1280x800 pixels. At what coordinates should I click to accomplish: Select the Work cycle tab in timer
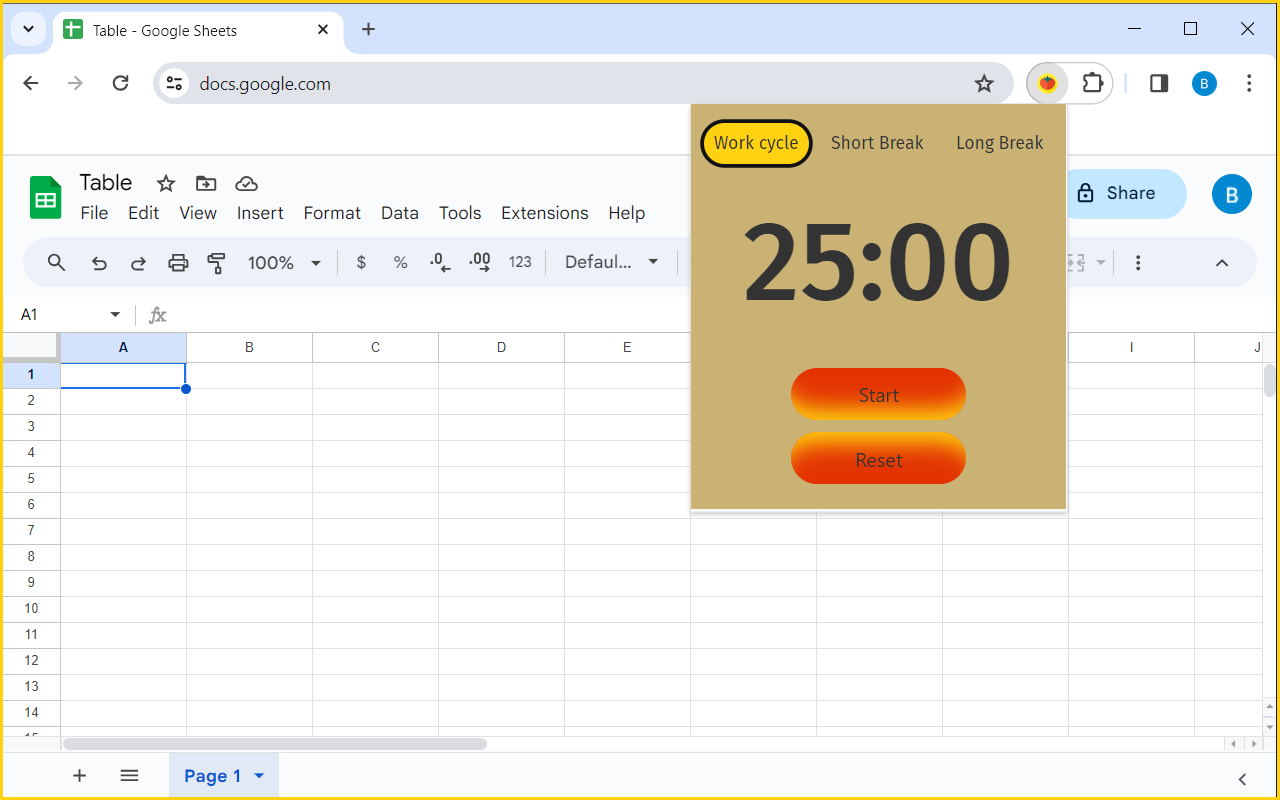(756, 143)
